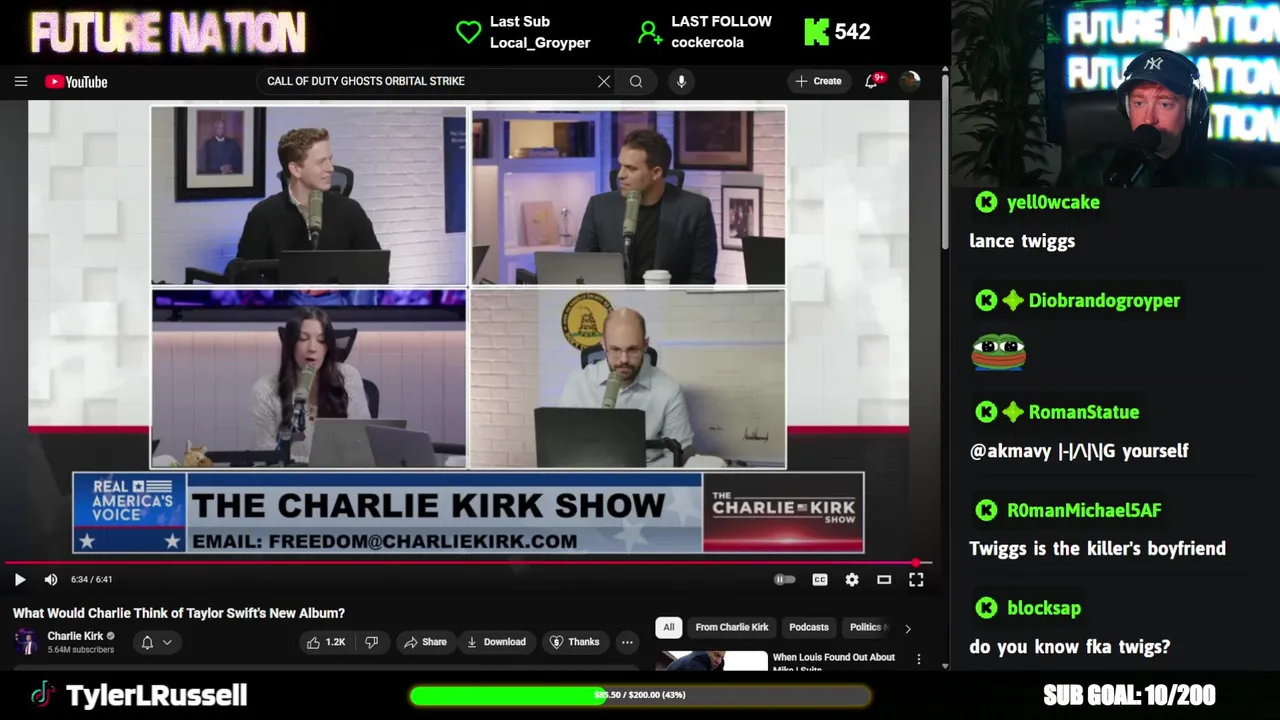
Task: Click the blocksap chat username
Action: (1044, 608)
